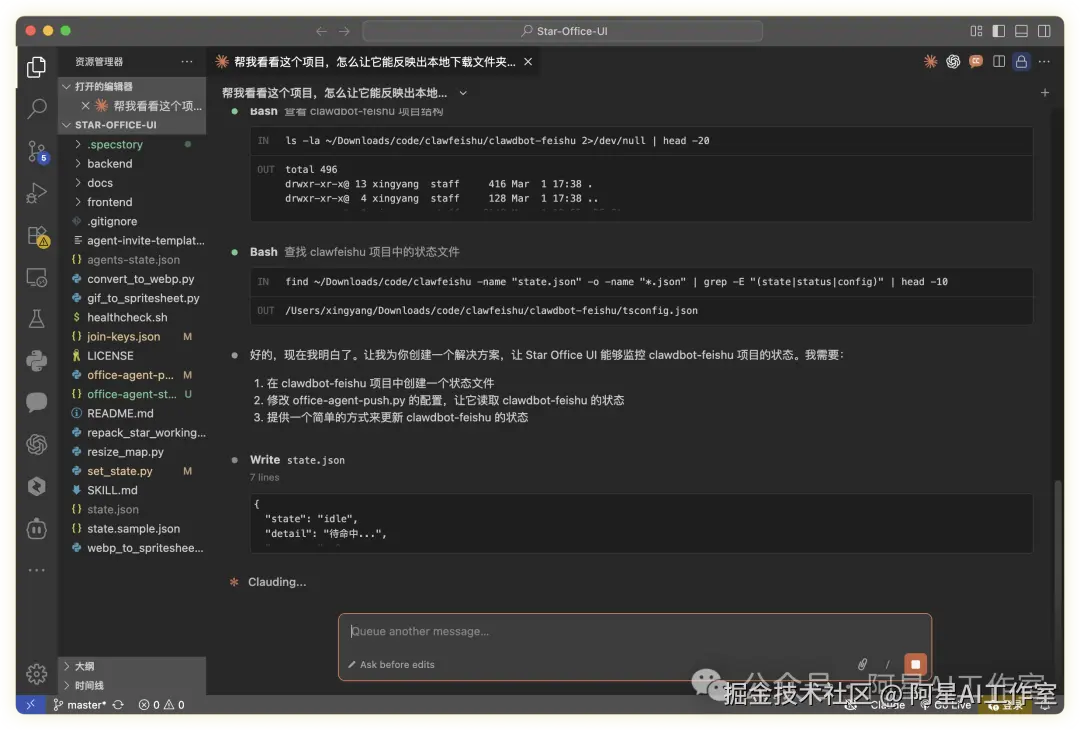Expand the 时间线 timeline section
This screenshot has height=730, width=1080.
coord(132,685)
